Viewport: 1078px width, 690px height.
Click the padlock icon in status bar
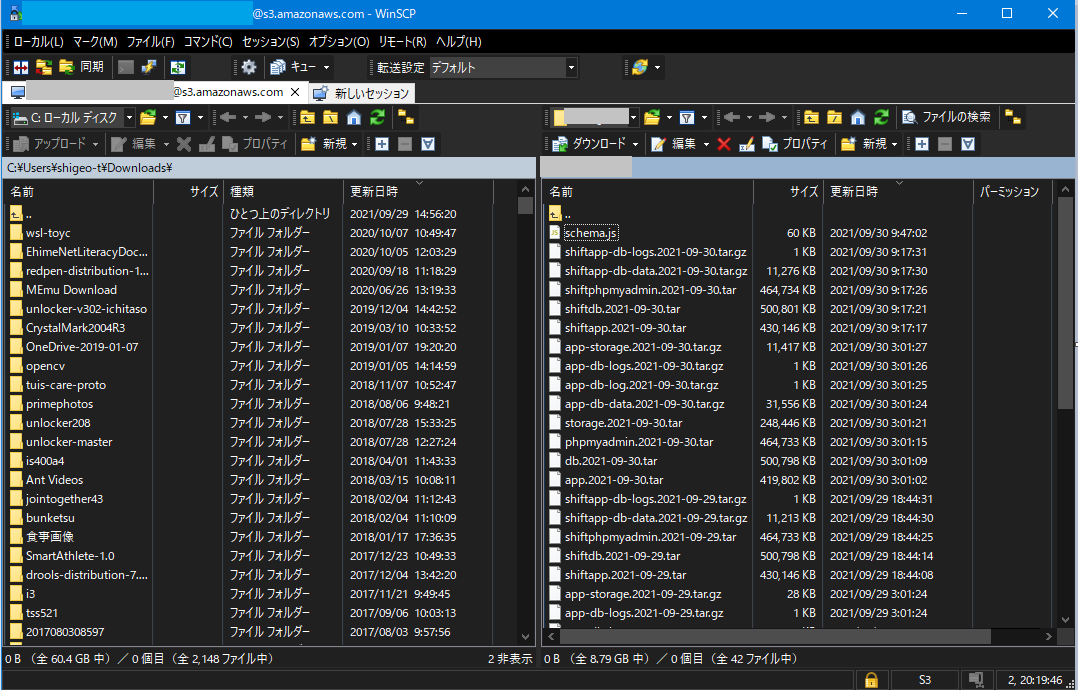click(870, 680)
